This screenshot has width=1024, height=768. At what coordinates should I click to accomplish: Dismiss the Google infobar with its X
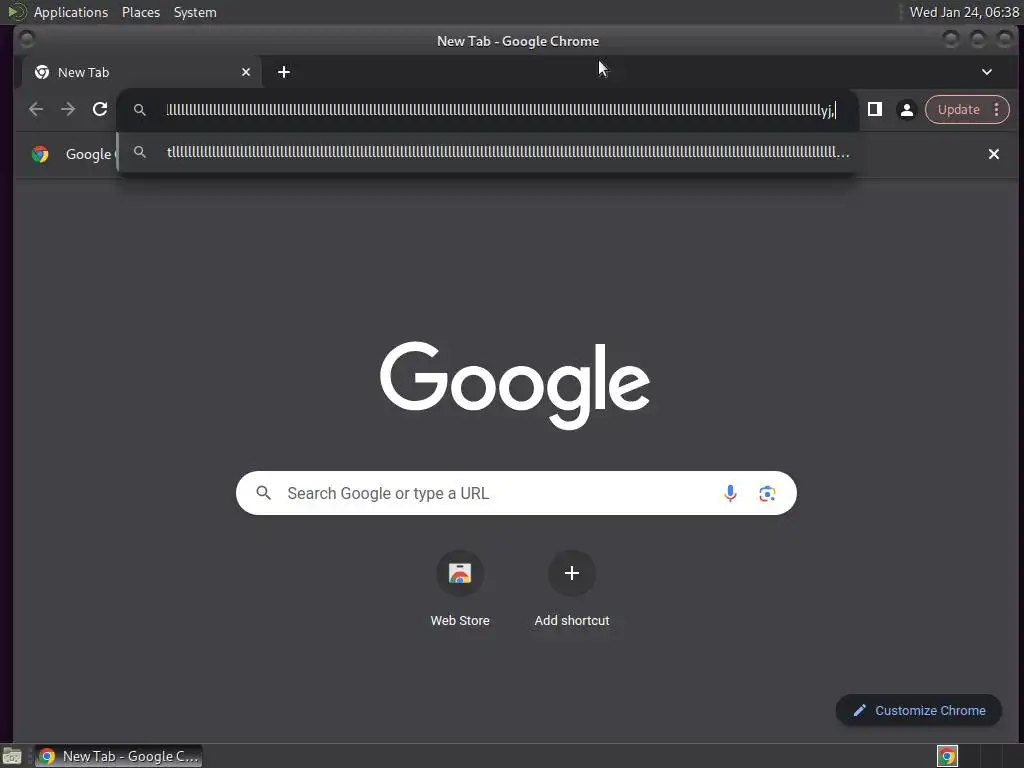[993, 154]
